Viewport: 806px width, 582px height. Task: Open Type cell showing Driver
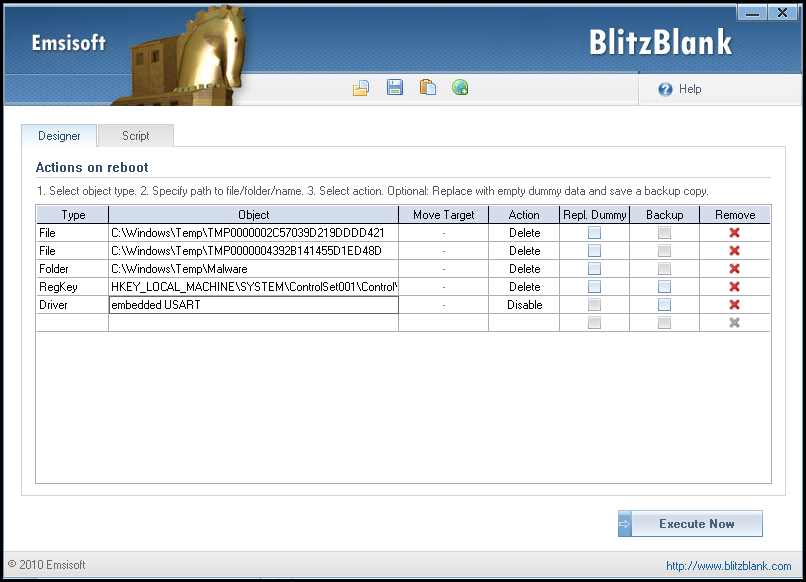pyautogui.click(x=72, y=304)
